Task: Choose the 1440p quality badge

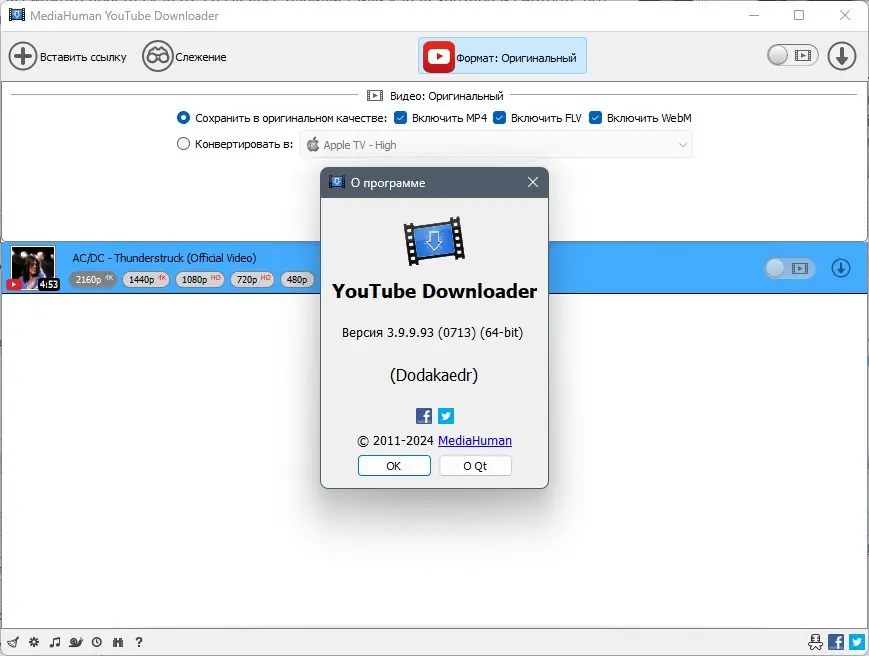Action: [146, 279]
